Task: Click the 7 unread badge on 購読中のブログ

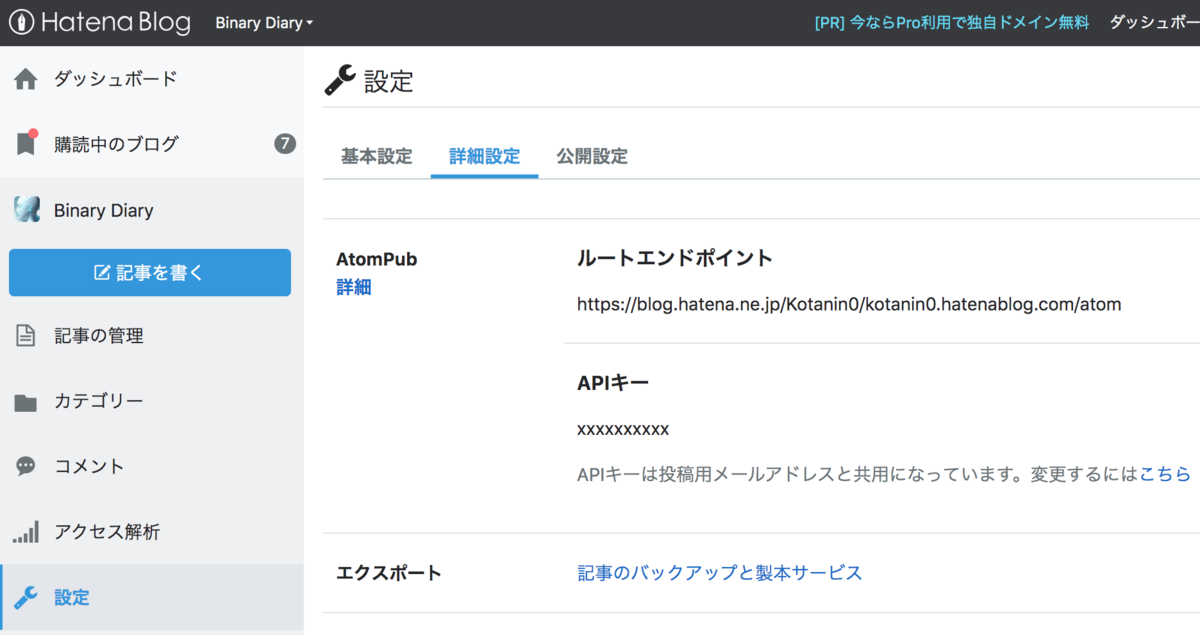Action: click(x=285, y=144)
